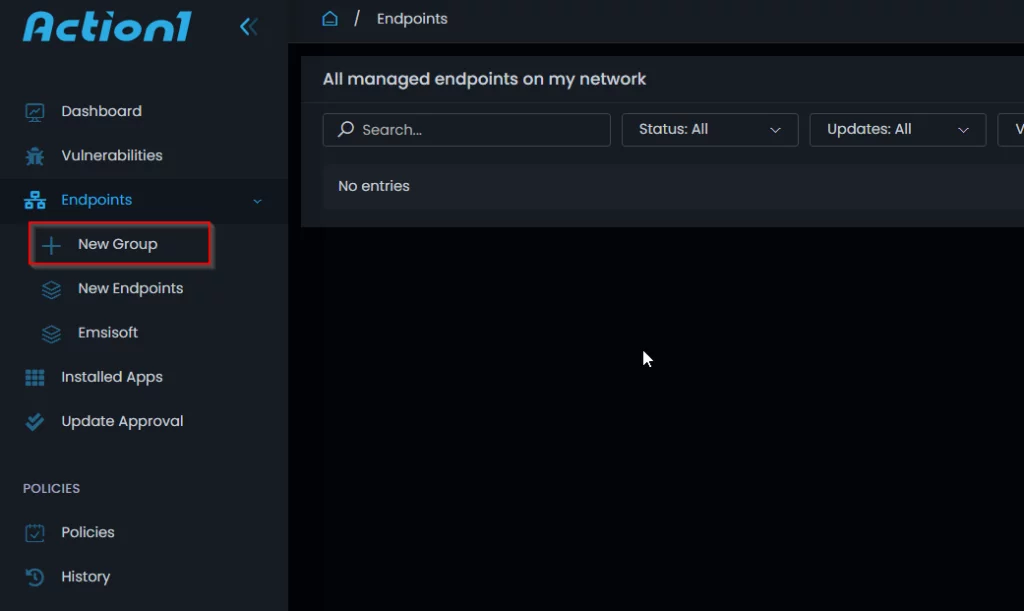Click the Vulnerabilities bug icon
This screenshot has height=611, width=1024.
coord(35,156)
